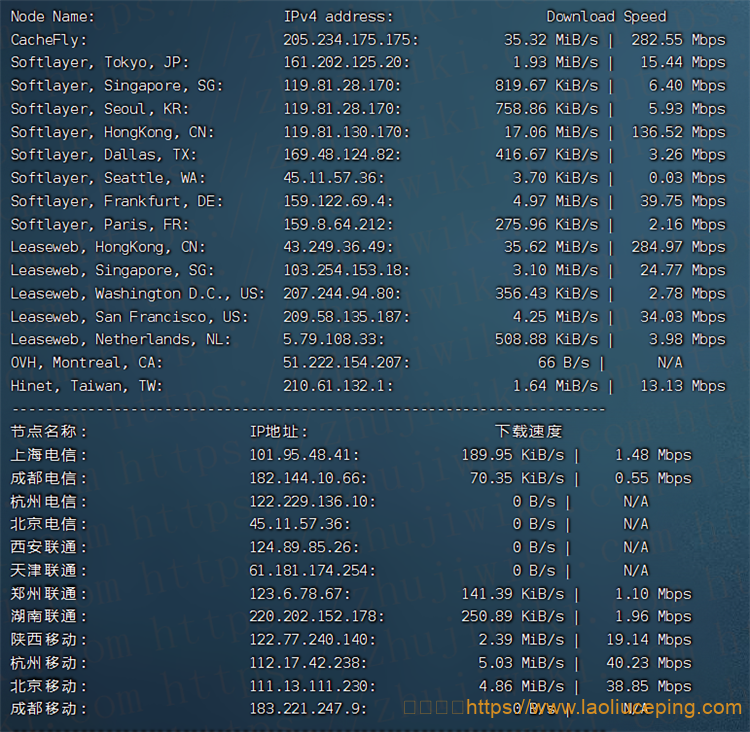Viewport: 750px width, 732px height.
Task: Select the 'CacheFly:' node name
Action: [x=49, y=40]
